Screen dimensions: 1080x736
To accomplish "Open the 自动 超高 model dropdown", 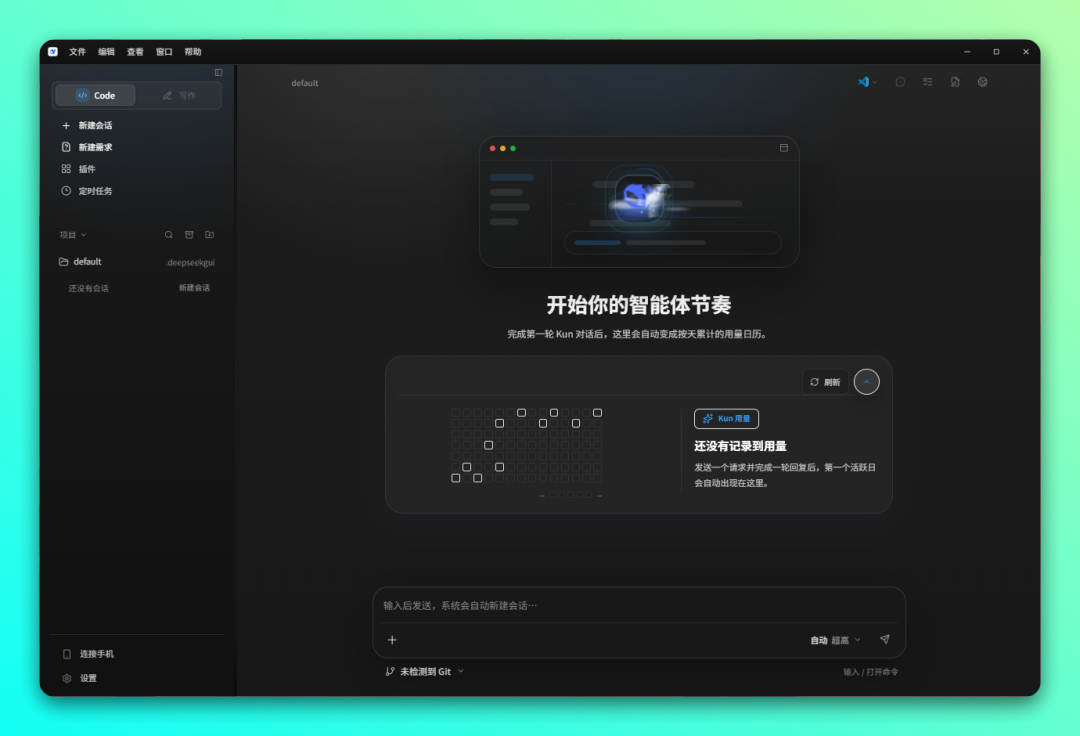I will 835,640.
